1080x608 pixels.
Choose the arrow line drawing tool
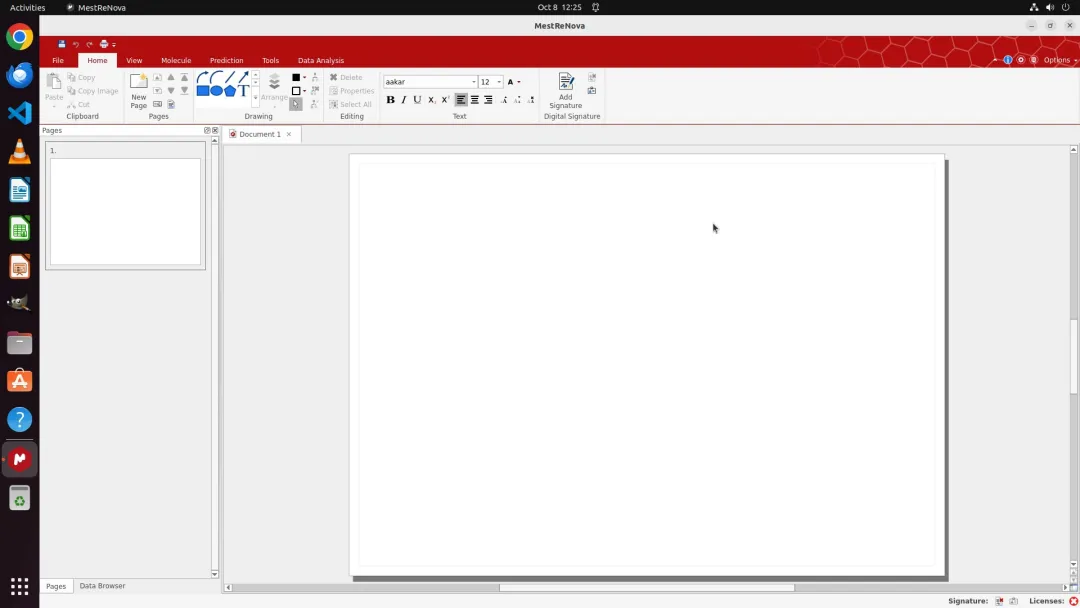[243, 76]
